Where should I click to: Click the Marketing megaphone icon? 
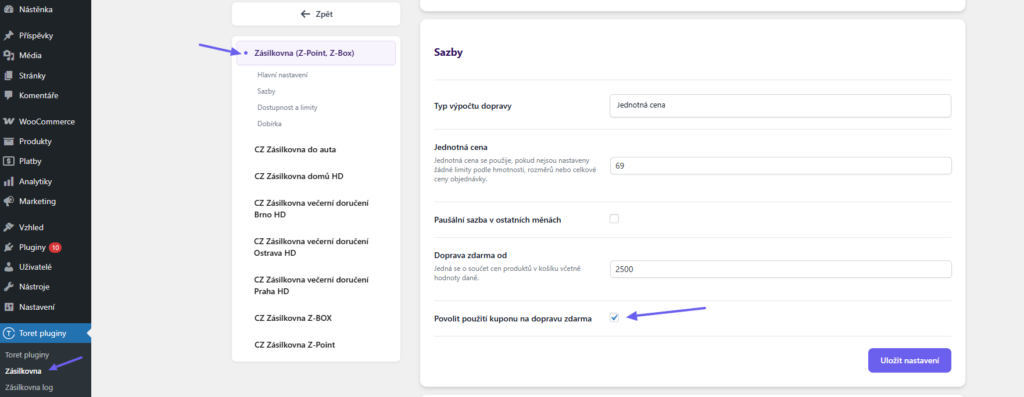9,201
